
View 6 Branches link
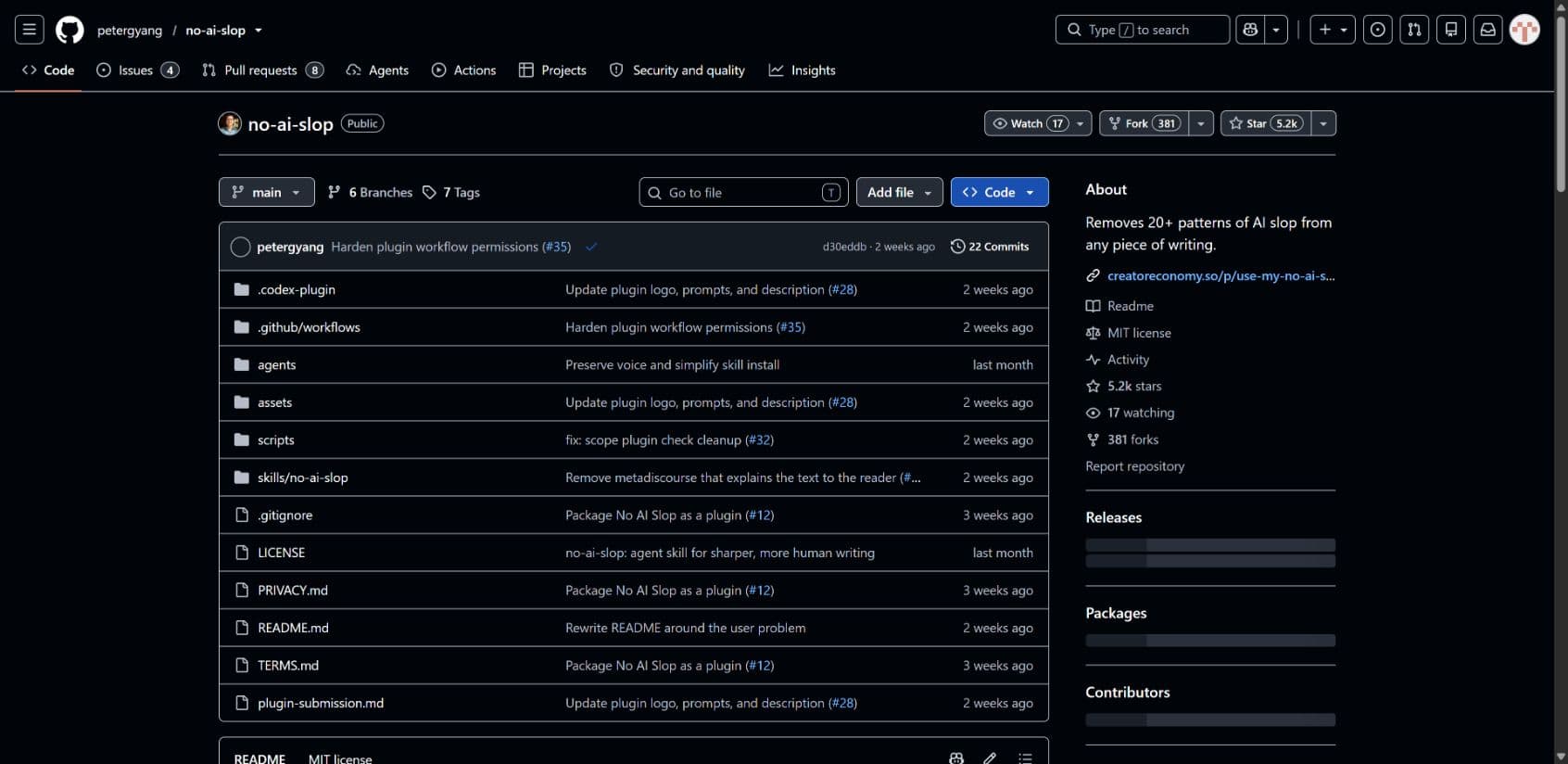371,192
